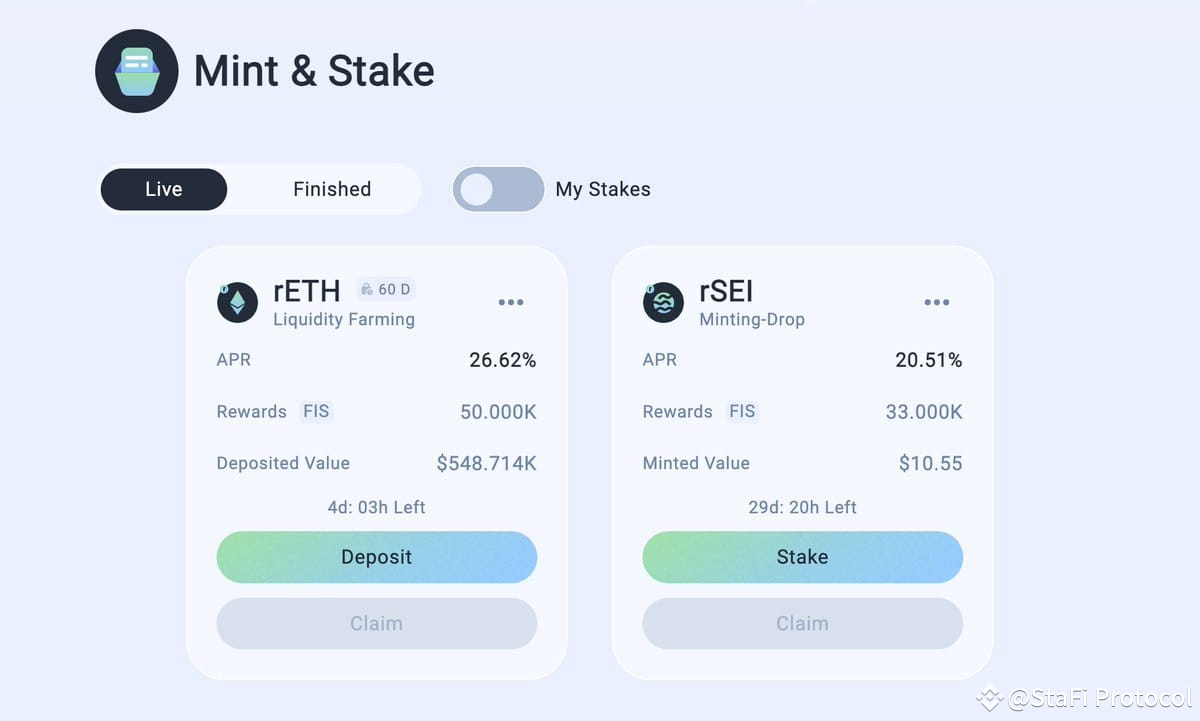The width and height of the screenshot is (1200, 721).
Task: Click the rSEI Minted Value amount
Action: [931, 463]
